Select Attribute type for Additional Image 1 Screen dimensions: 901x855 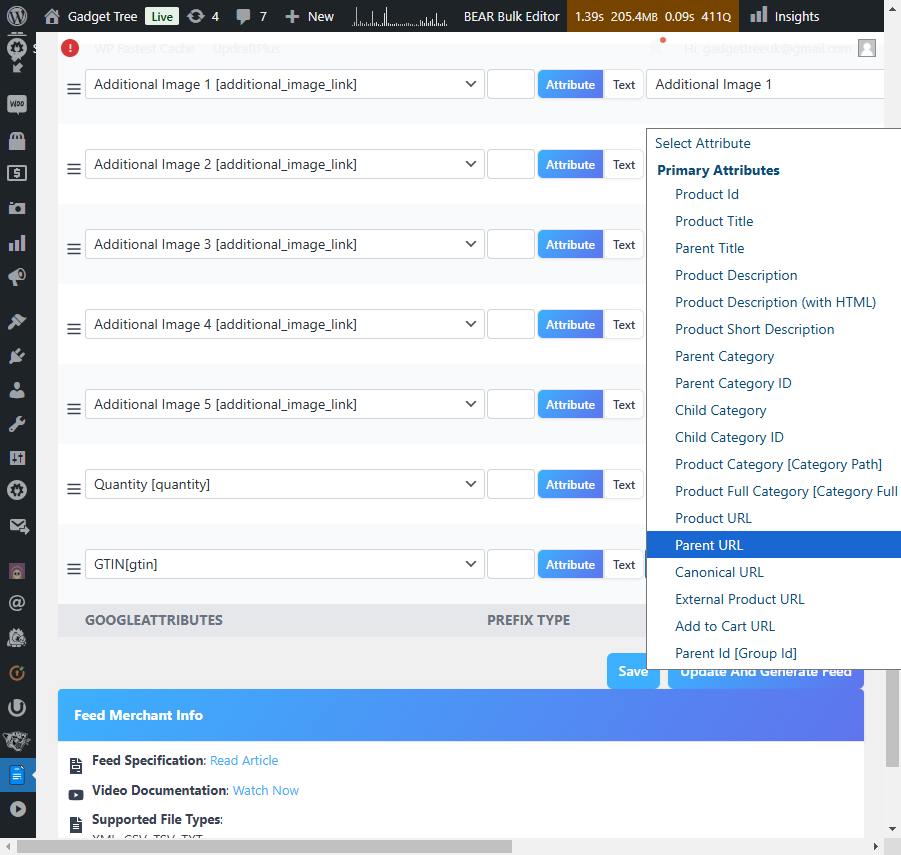click(x=571, y=84)
